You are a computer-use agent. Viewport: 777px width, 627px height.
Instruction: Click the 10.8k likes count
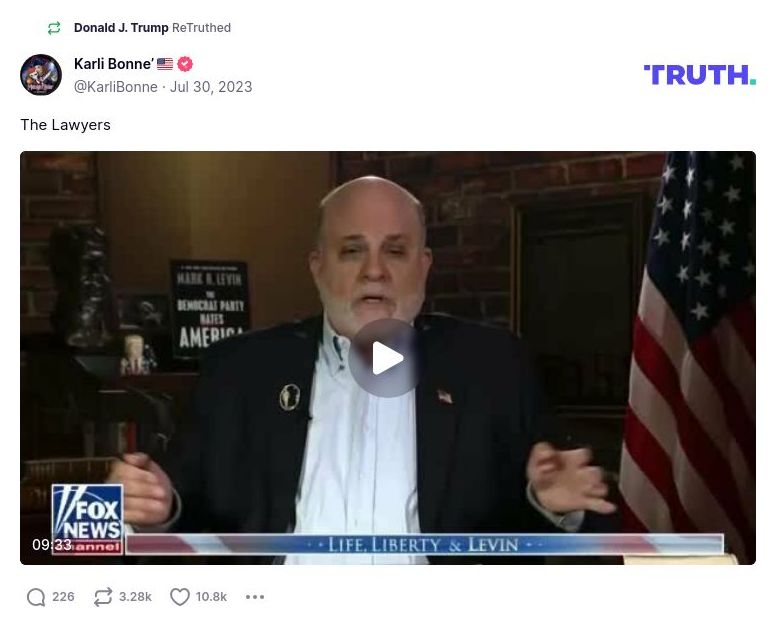pos(211,597)
